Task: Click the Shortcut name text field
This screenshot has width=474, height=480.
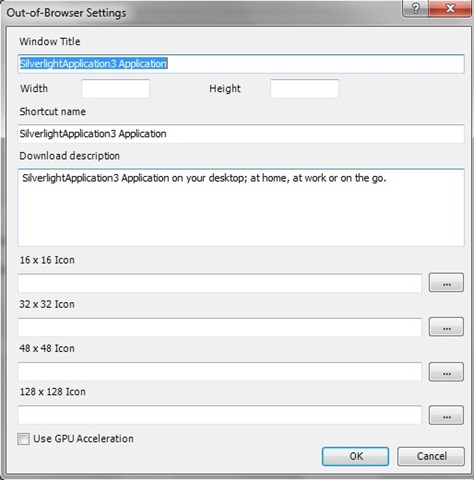Action: 241,134
